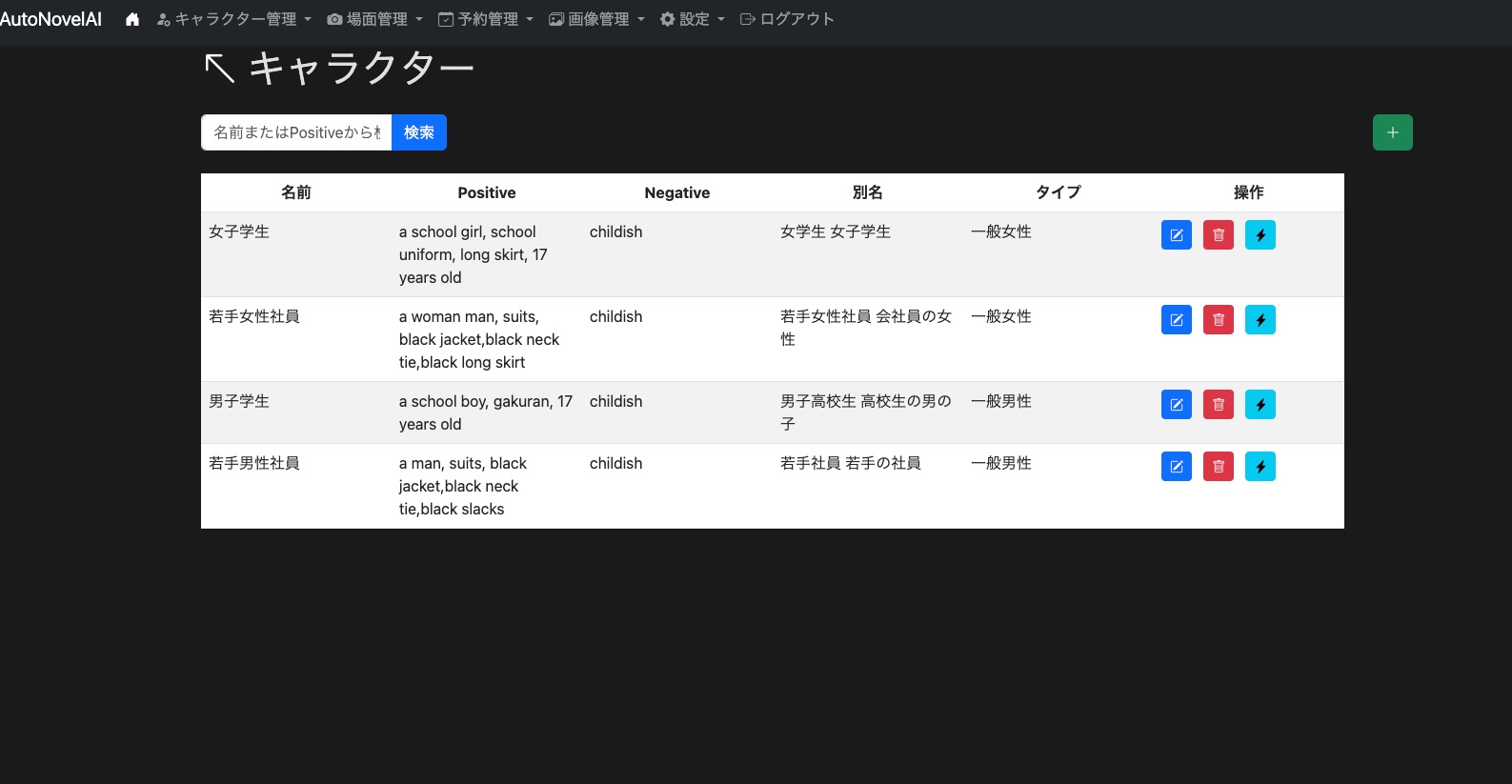Click the home icon in navbar
The width and height of the screenshot is (1512, 784).
click(132, 19)
